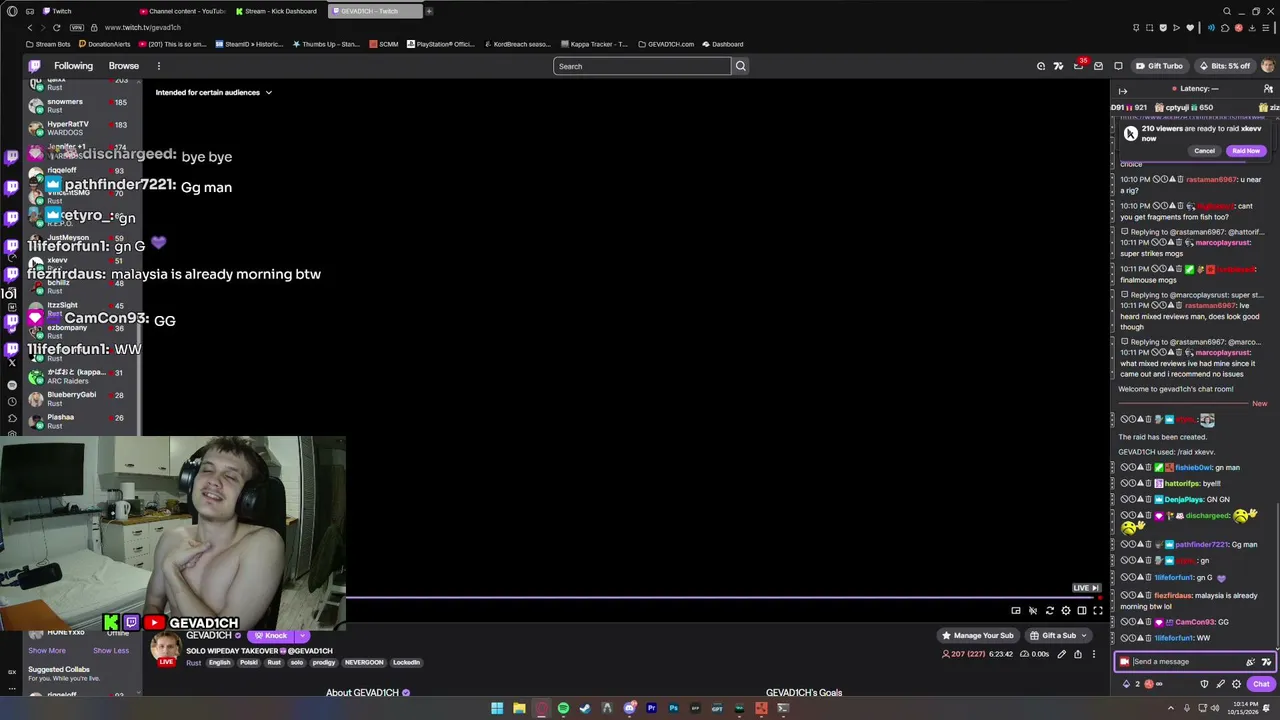The image size is (1280, 720).
Task: Reload the video player stream
Action: coord(1049,610)
